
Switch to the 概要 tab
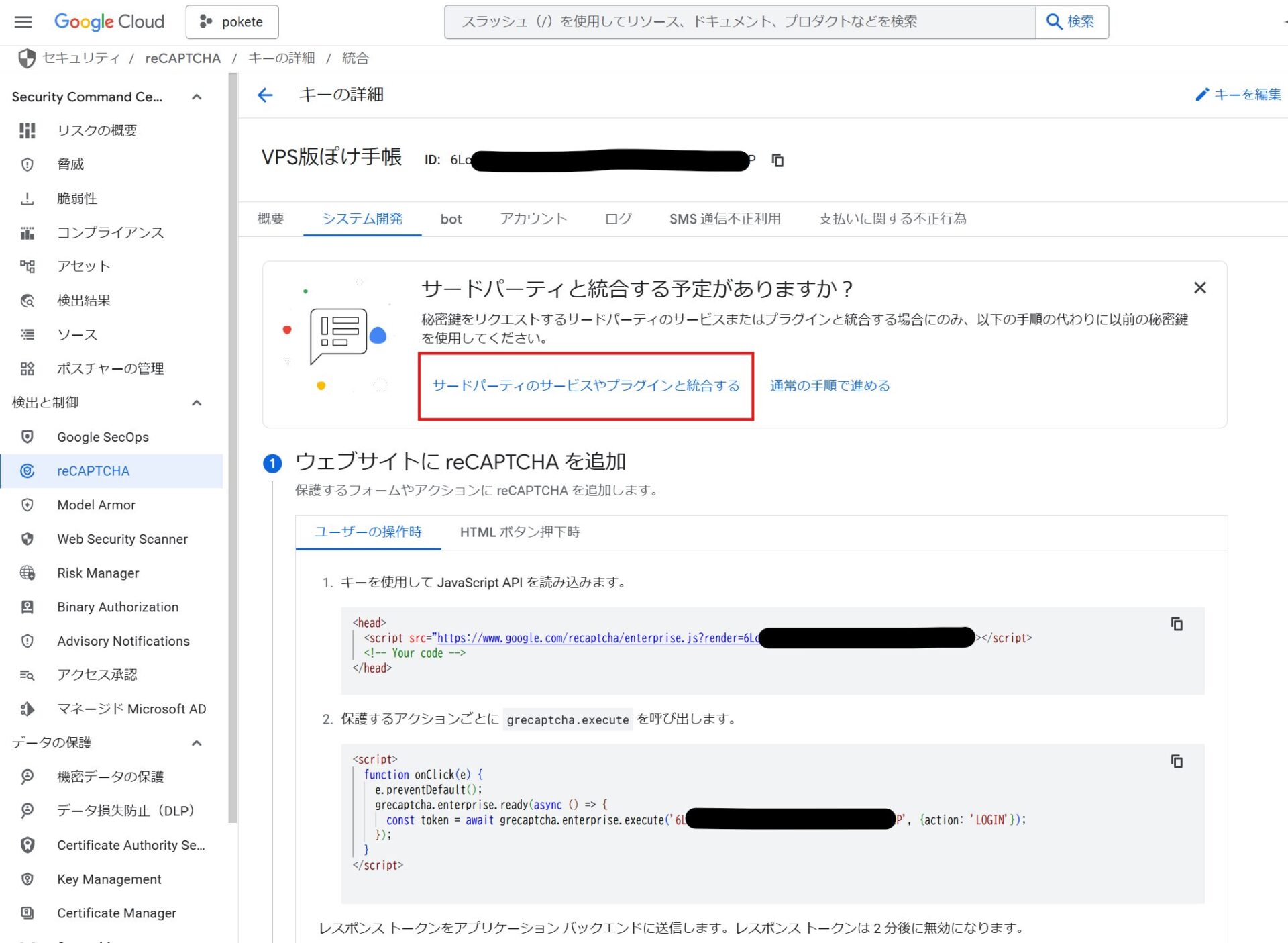click(270, 218)
